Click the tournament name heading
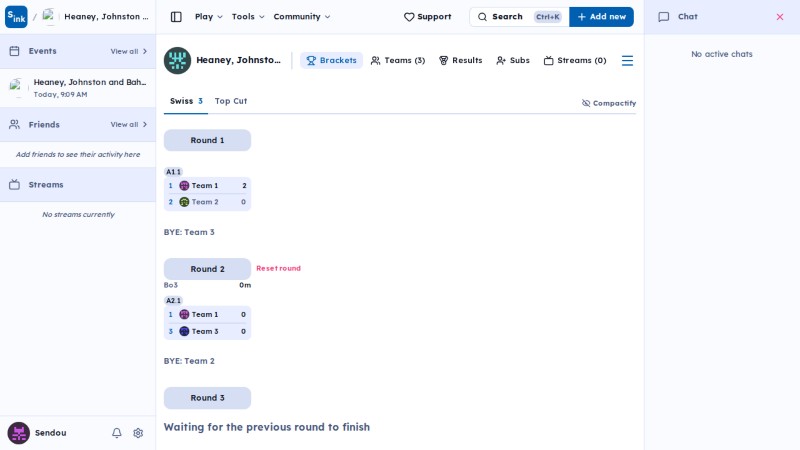This screenshot has height=450, width=800. click(x=238, y=60)
